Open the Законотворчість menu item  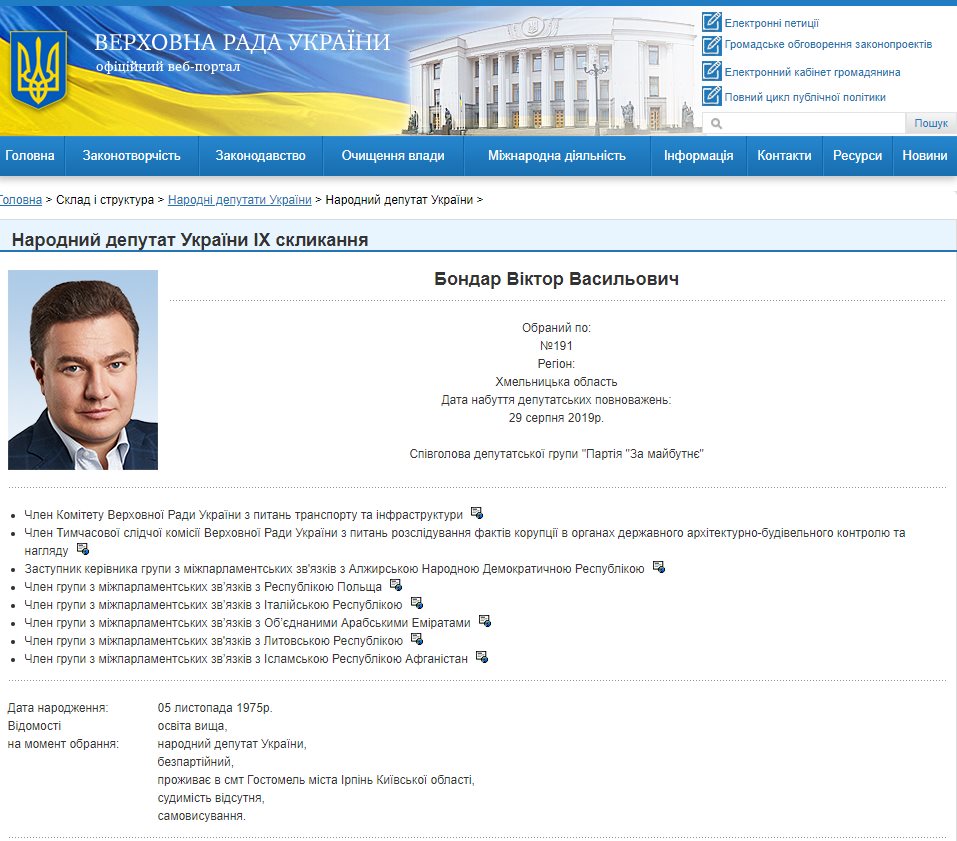click(x=132, y=156)
